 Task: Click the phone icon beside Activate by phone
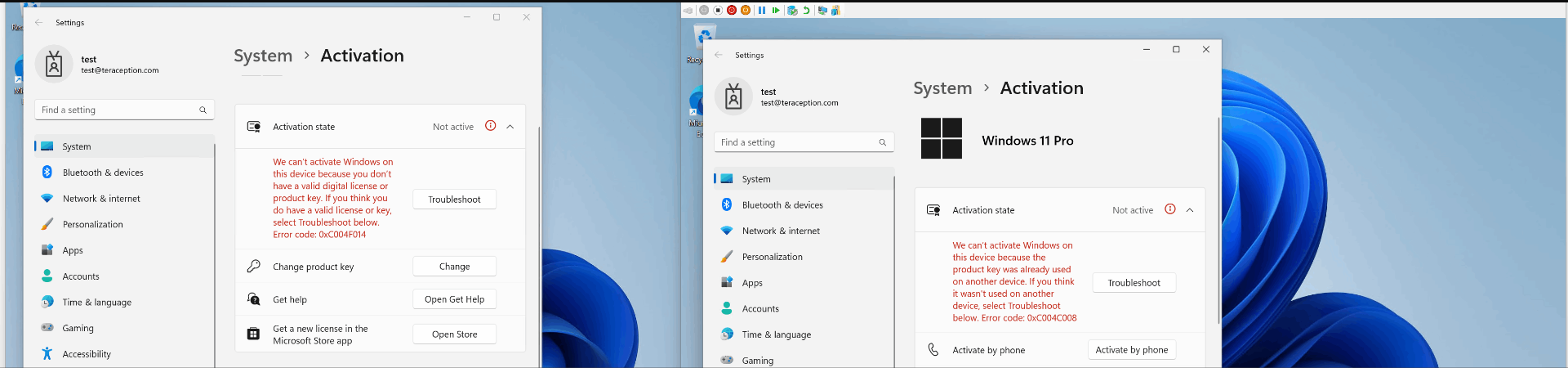click(933, 349)
